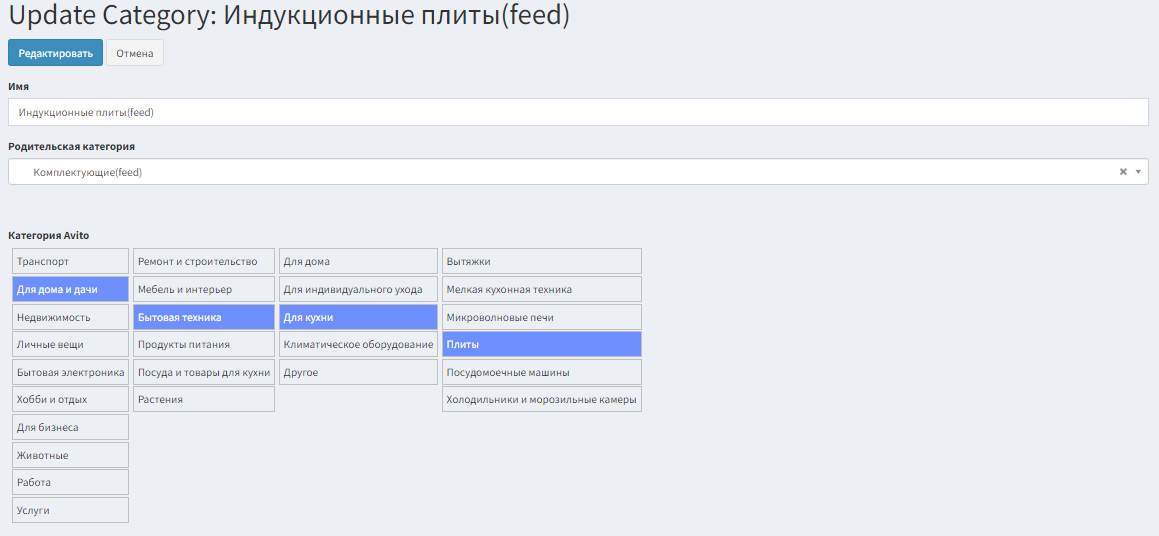Select Для дома и дачи category
The image size is (1159, 536).
click(x=71, y=289)
